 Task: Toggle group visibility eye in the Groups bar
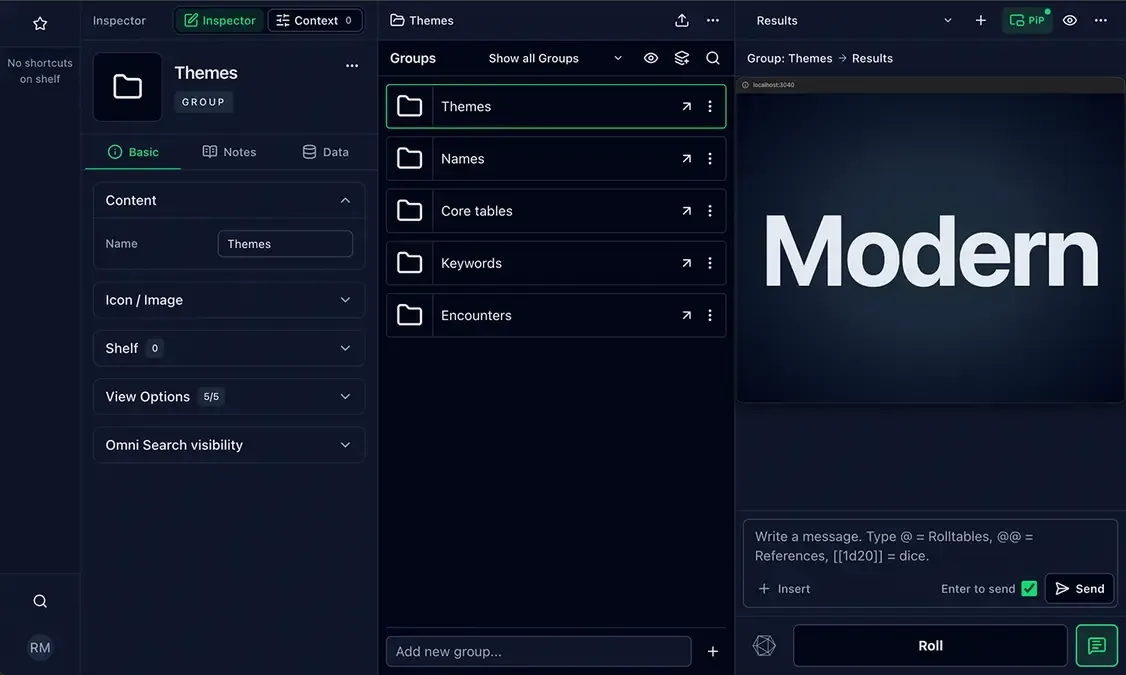click(x=651, y=58)
